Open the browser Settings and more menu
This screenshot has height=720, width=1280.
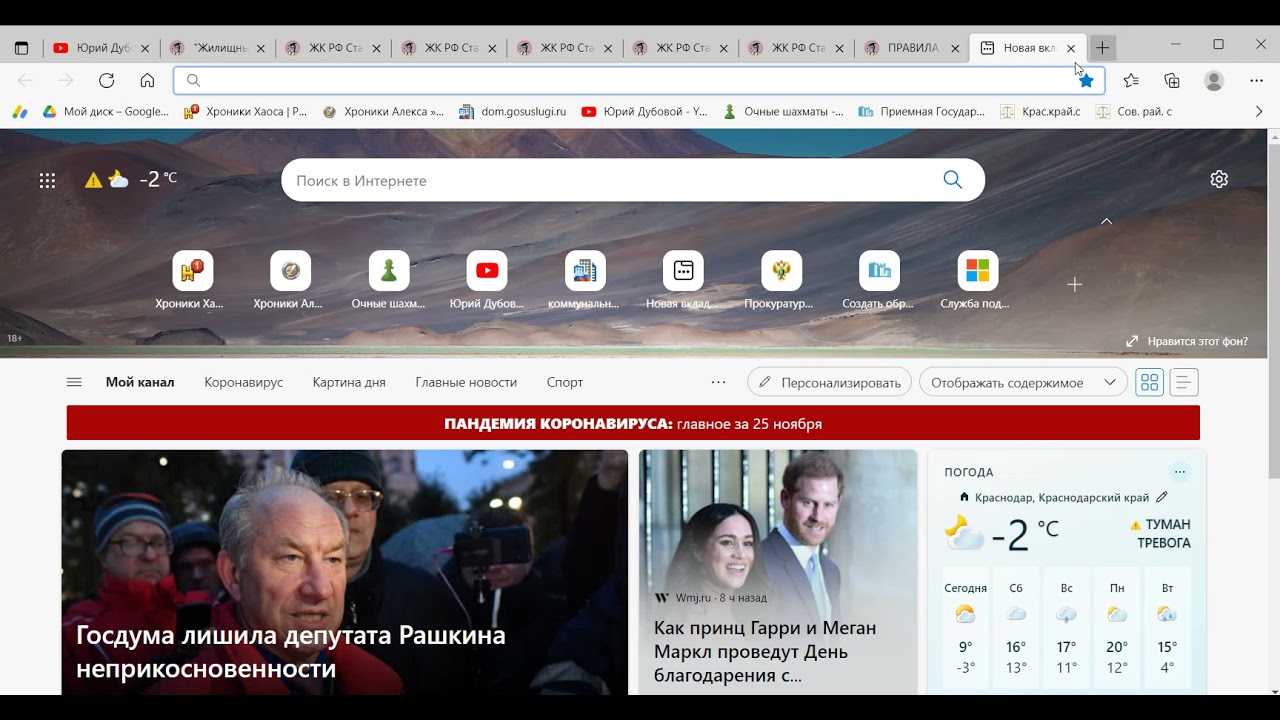click(x=1257, y=81)
